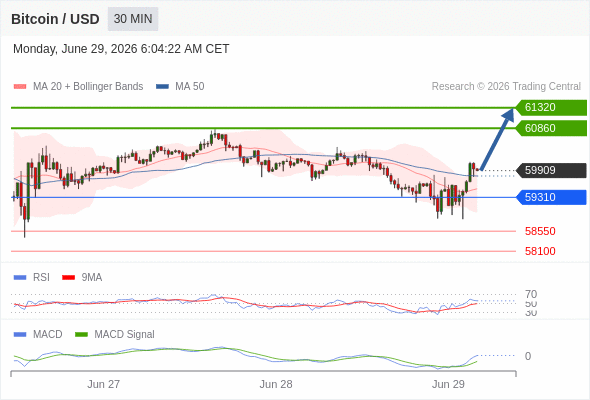Click the 9MA red legend swatch
Screen dimensions: 590x400
click(x=68, y=278)
